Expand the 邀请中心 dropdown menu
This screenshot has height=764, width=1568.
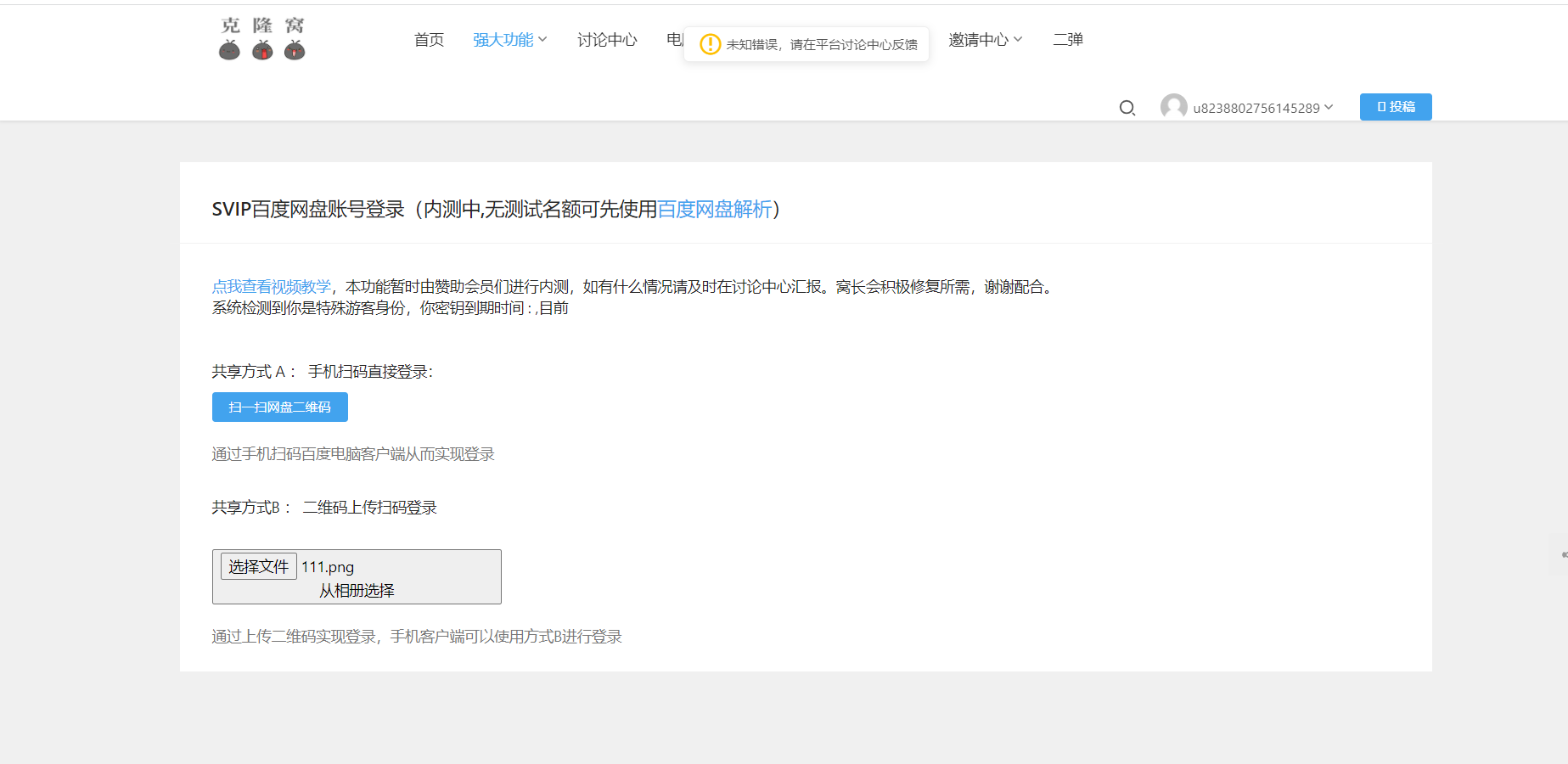(x=985, y=40)
